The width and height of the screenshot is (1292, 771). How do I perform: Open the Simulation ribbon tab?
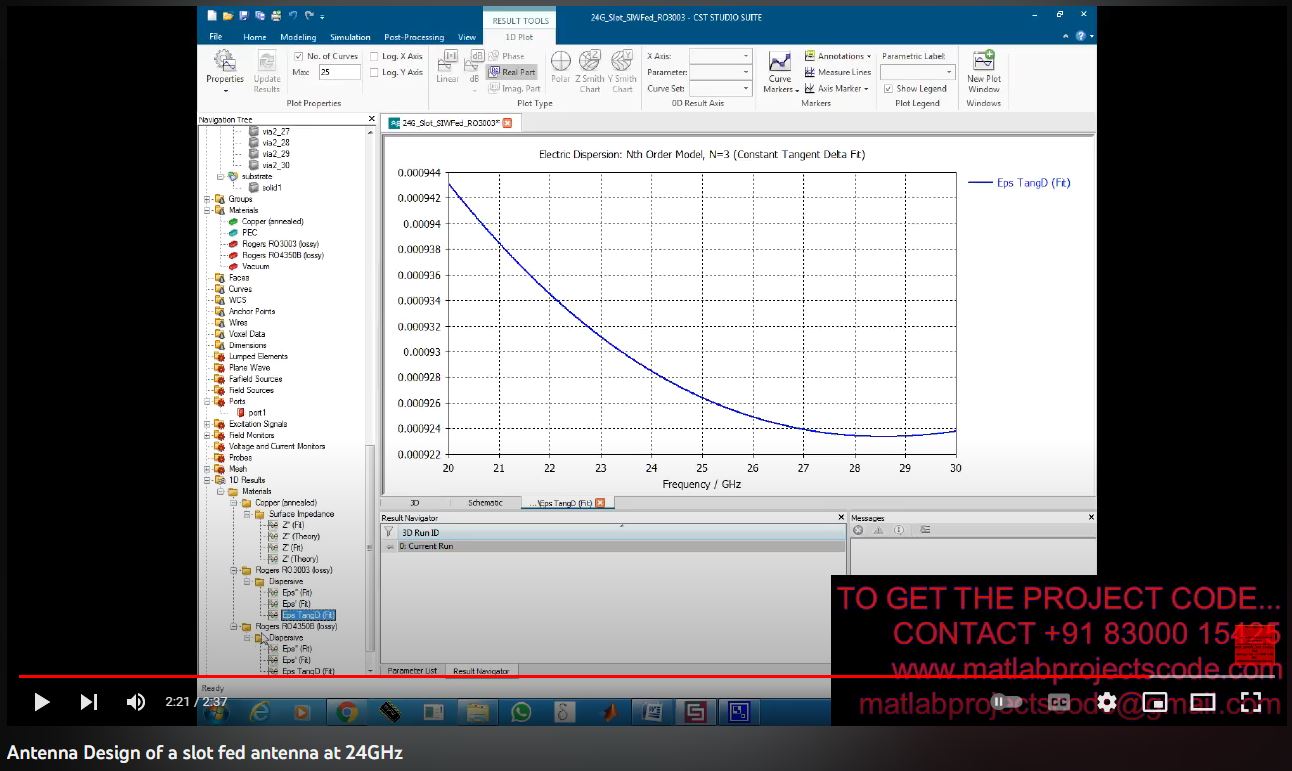click(x=350, y=37)
